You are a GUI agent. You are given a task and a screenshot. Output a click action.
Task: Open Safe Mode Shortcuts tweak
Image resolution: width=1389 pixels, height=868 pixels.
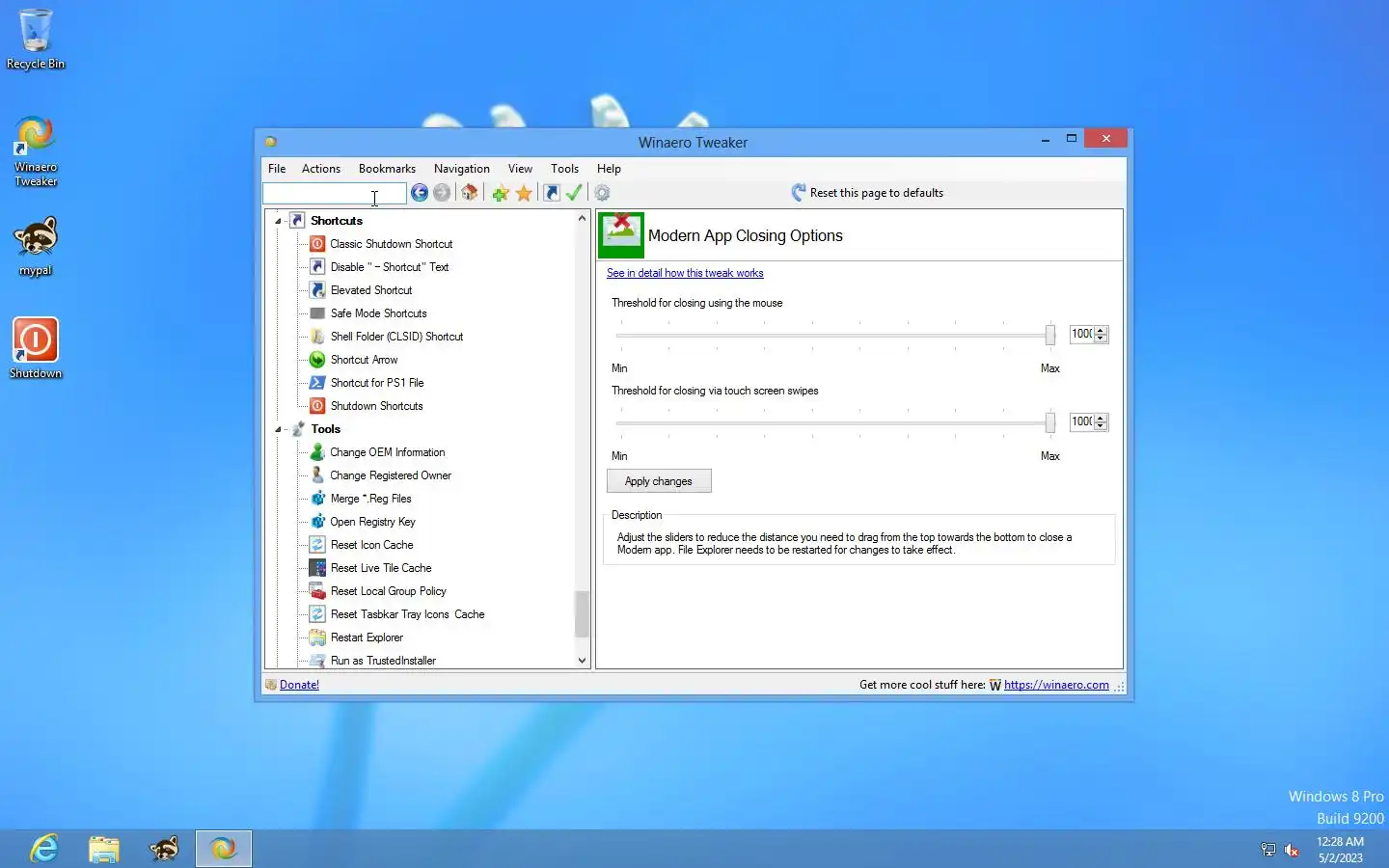click(x=378, y=313)
